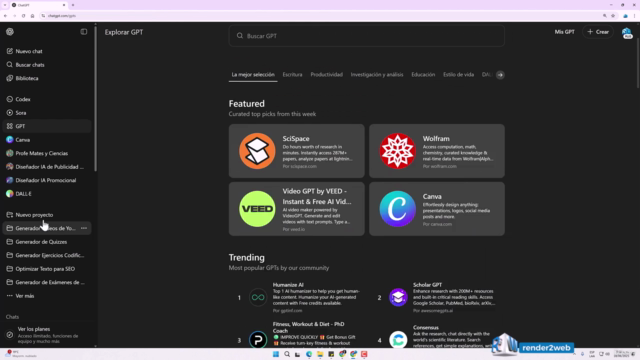640x360 pixels.
Task: Bookmark this page with star icon
Action: tap(613, 16)
